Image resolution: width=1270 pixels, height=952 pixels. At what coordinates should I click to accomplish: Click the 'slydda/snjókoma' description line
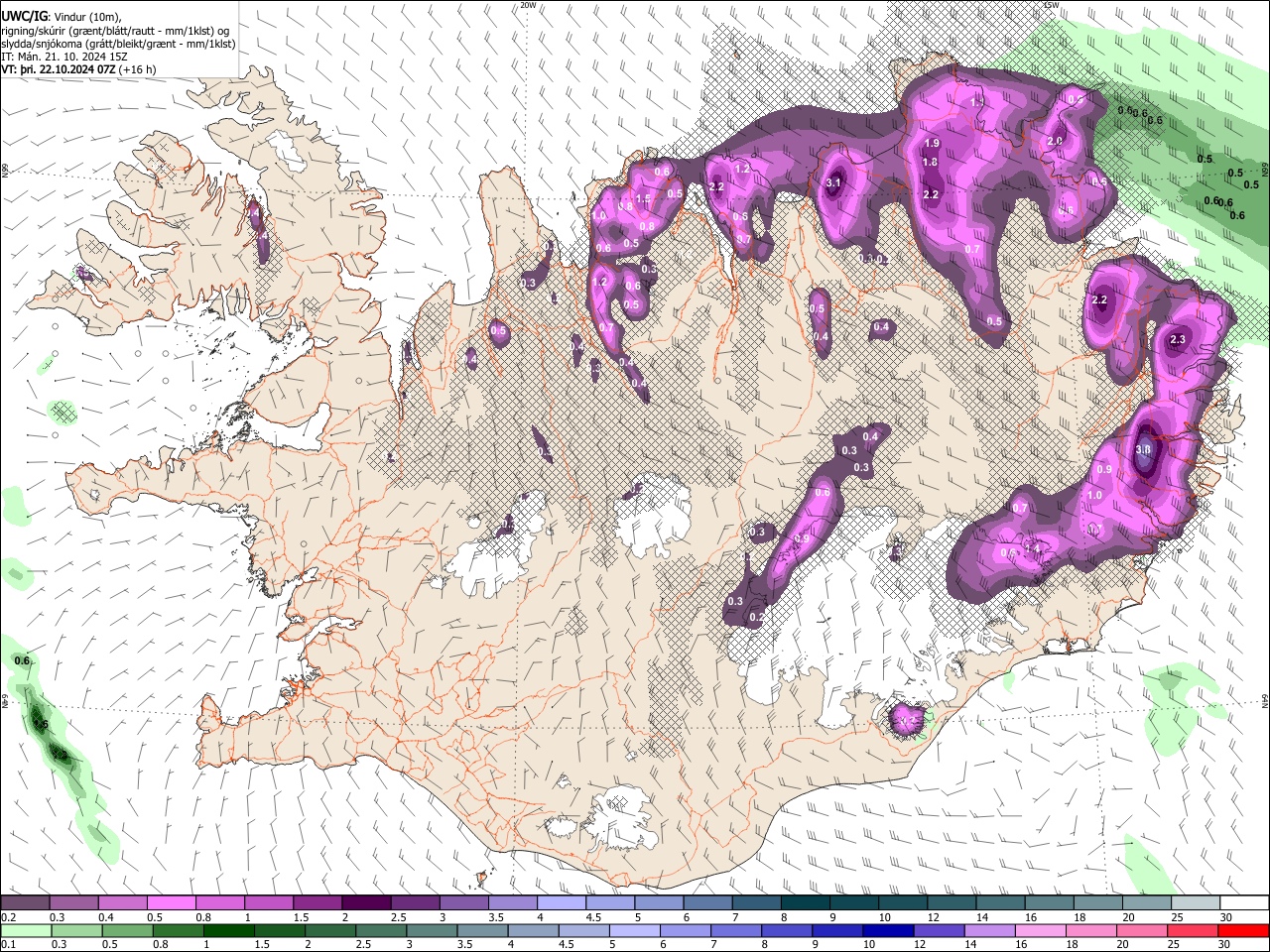[x=119, y=44]
